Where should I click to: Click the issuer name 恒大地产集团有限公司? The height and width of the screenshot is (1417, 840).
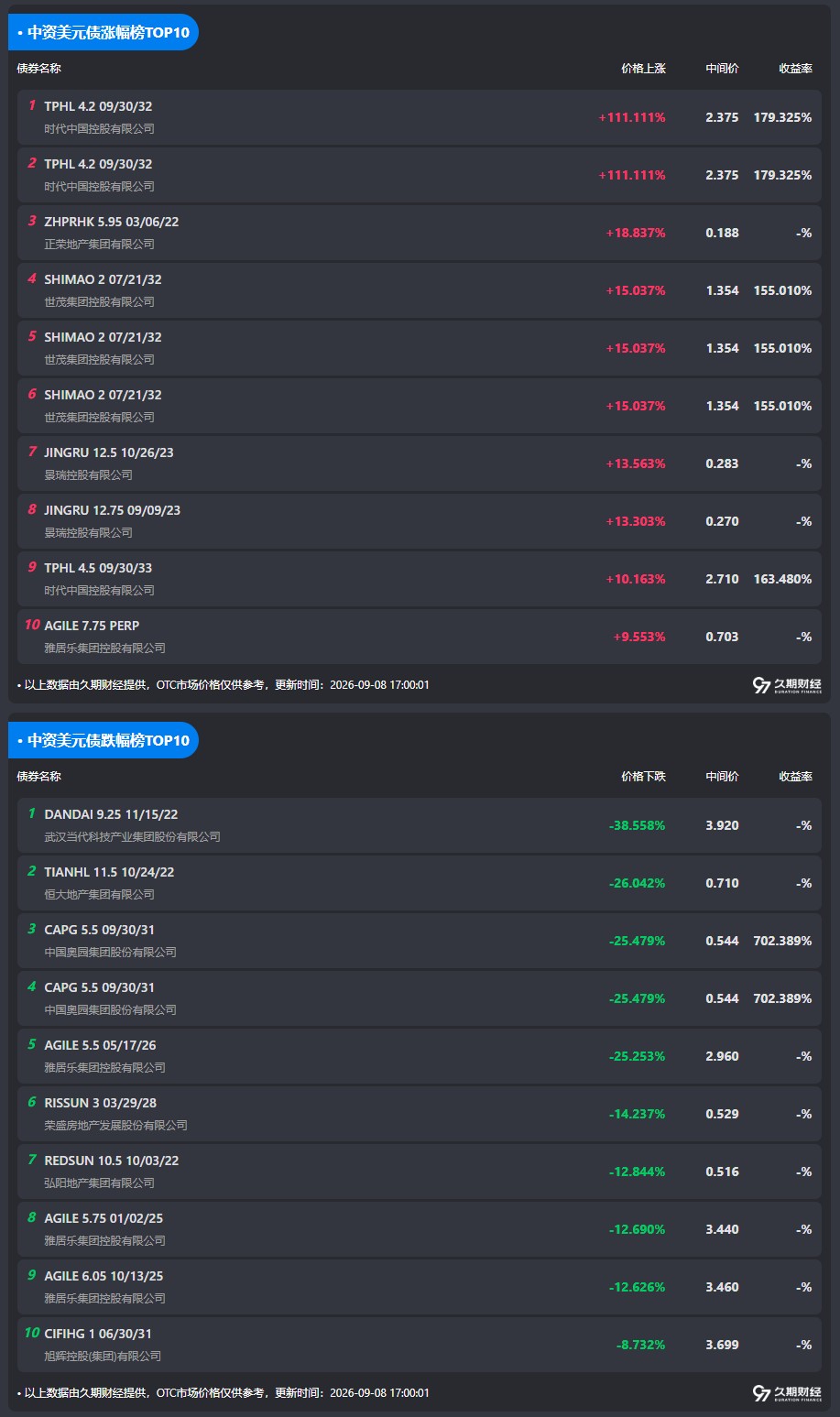pyautogui.click(x=99, y=895)
